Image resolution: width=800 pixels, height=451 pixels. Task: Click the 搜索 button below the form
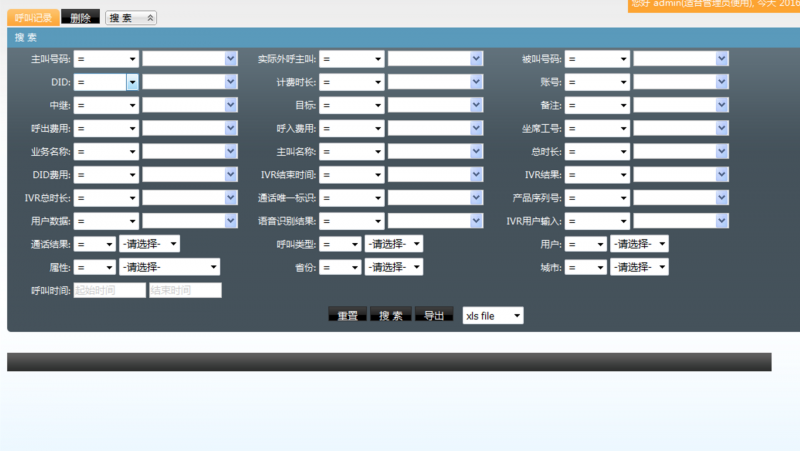click(390, 315)
